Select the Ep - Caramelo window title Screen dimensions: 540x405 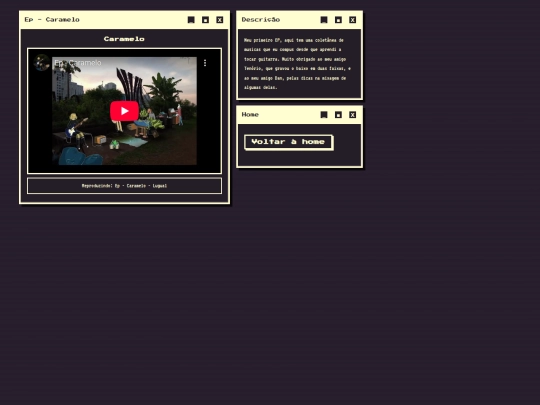pyautogui.click(x=52, y=20)
